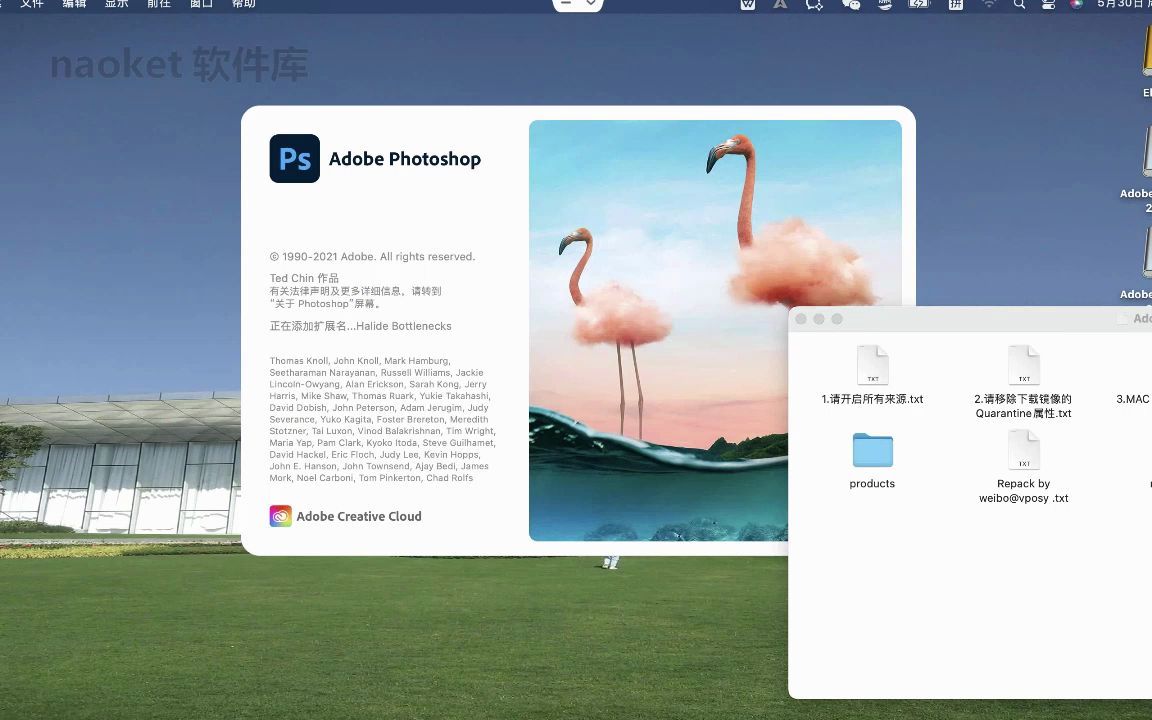This screenshot has height=720, width=1152.
Task: Click the Ted Chin 作品 credit text
Action: point(304,278)
